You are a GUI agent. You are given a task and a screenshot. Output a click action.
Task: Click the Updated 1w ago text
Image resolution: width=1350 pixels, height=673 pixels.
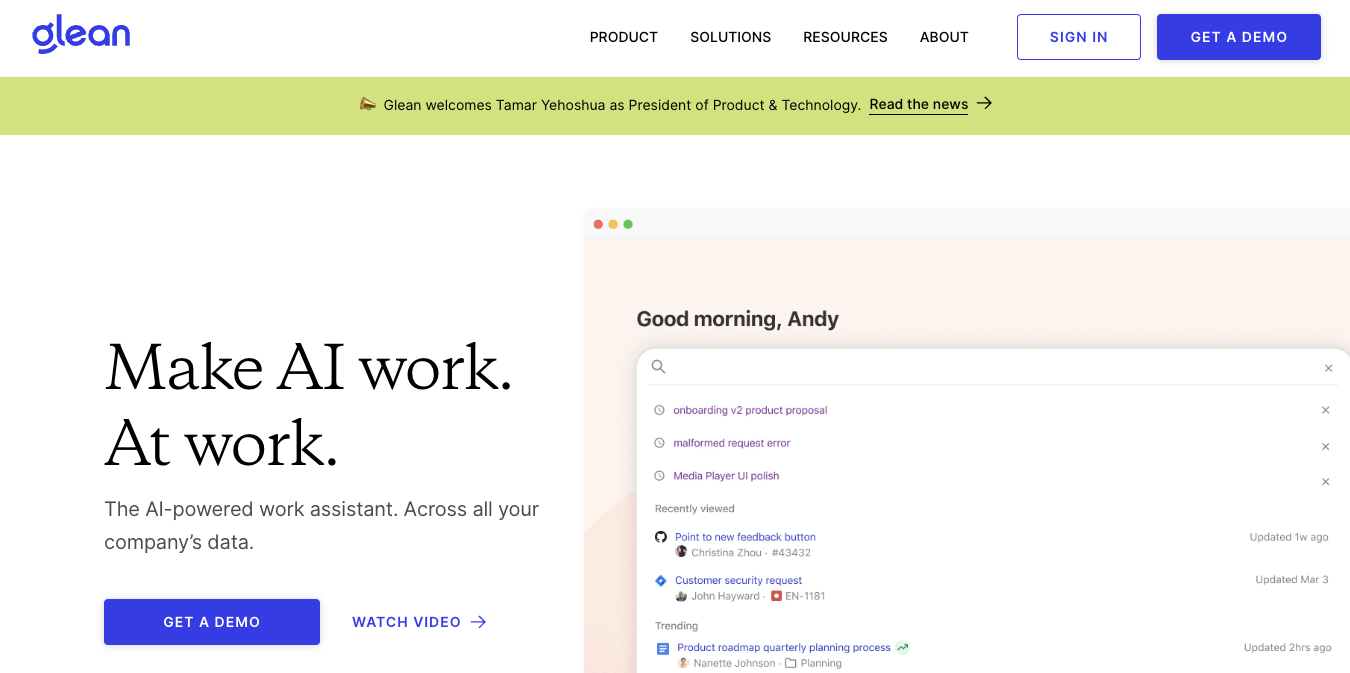[1289, 537]
